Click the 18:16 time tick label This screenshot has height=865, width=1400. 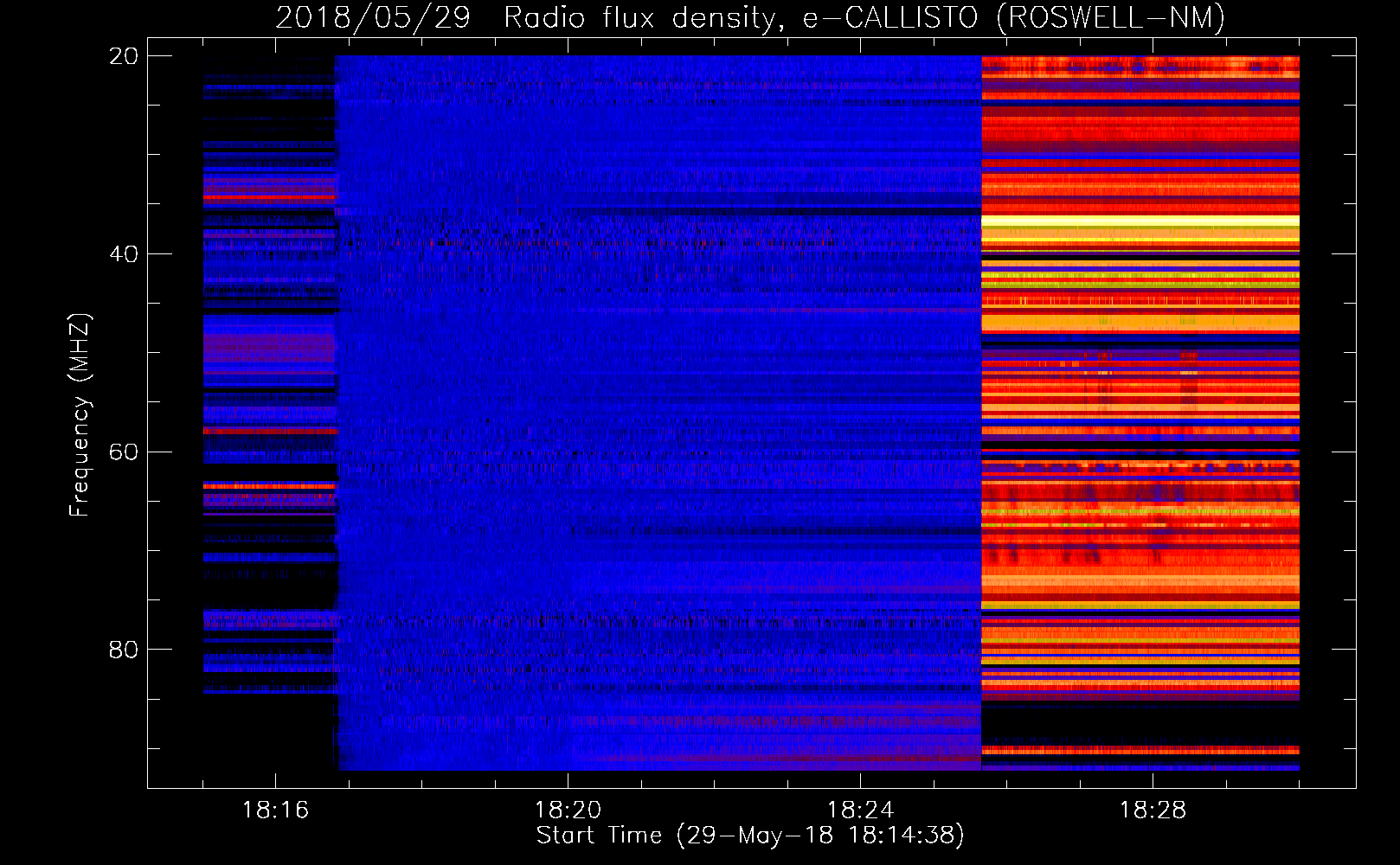pyautogui.click(x=275, y=811)
